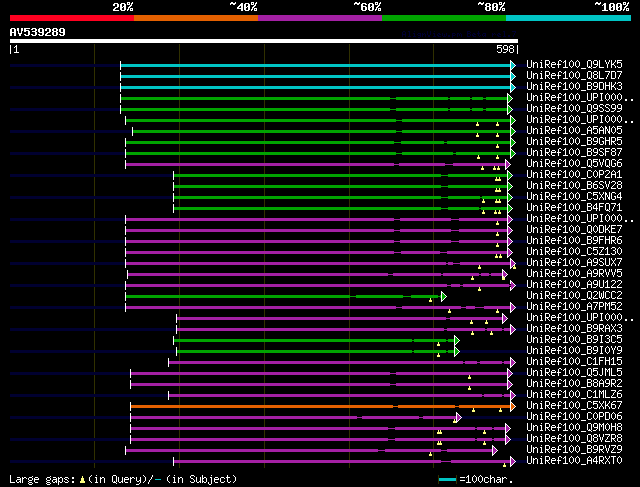This screenshot has height=487, width=640.
Task: Select the UniRef100_B9SF87 label
Action: click(574, 153)
